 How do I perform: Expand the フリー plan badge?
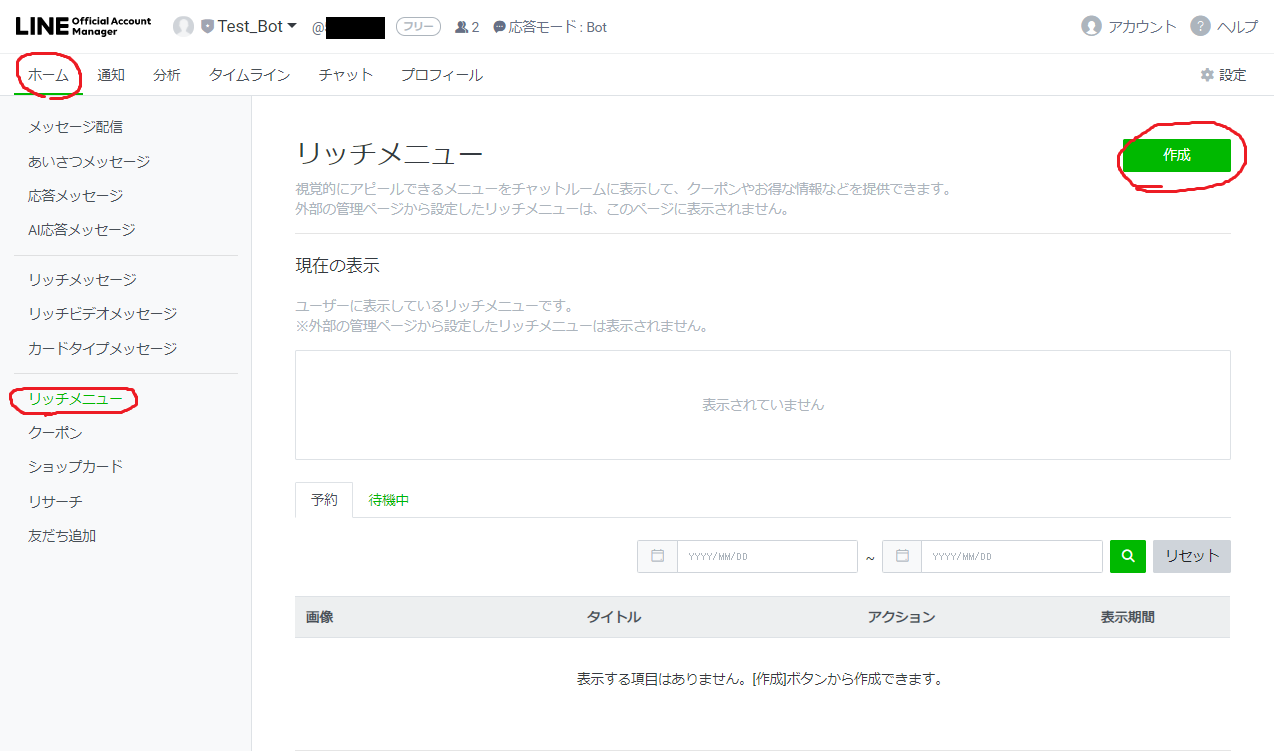[x=418, y=27]
